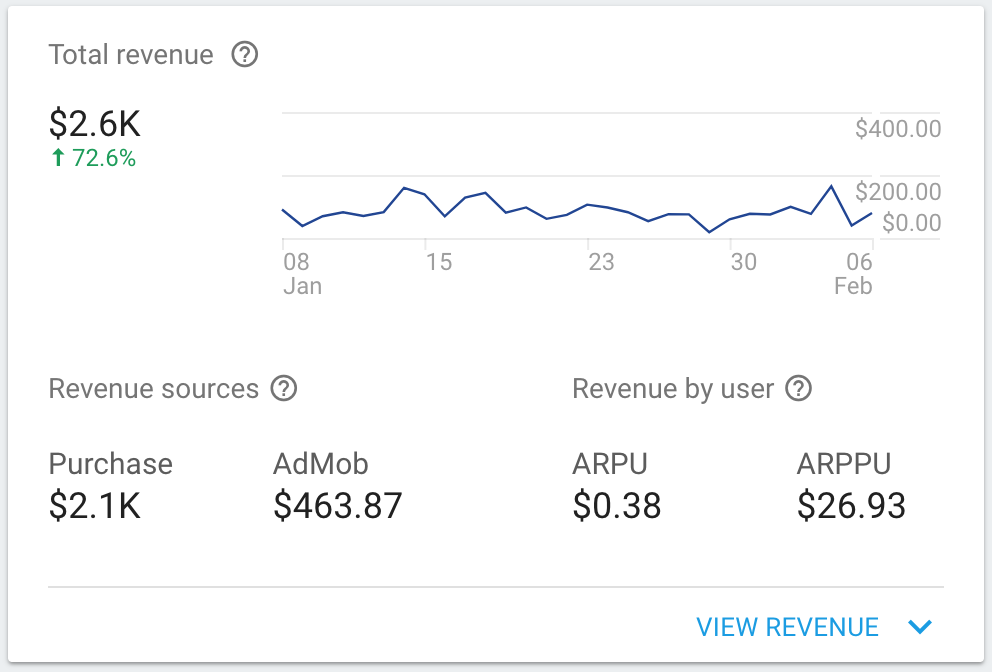Click the 08 Jan date label on chart

[x=301, y=274]
